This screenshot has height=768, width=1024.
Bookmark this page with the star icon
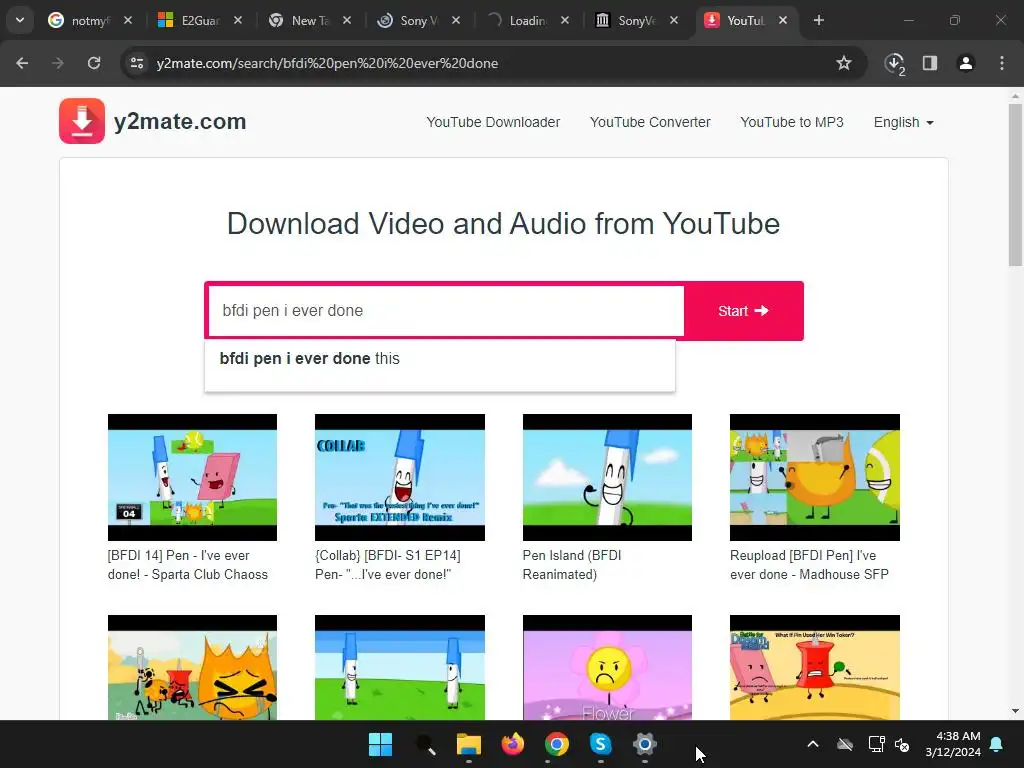tap(844, 63)
